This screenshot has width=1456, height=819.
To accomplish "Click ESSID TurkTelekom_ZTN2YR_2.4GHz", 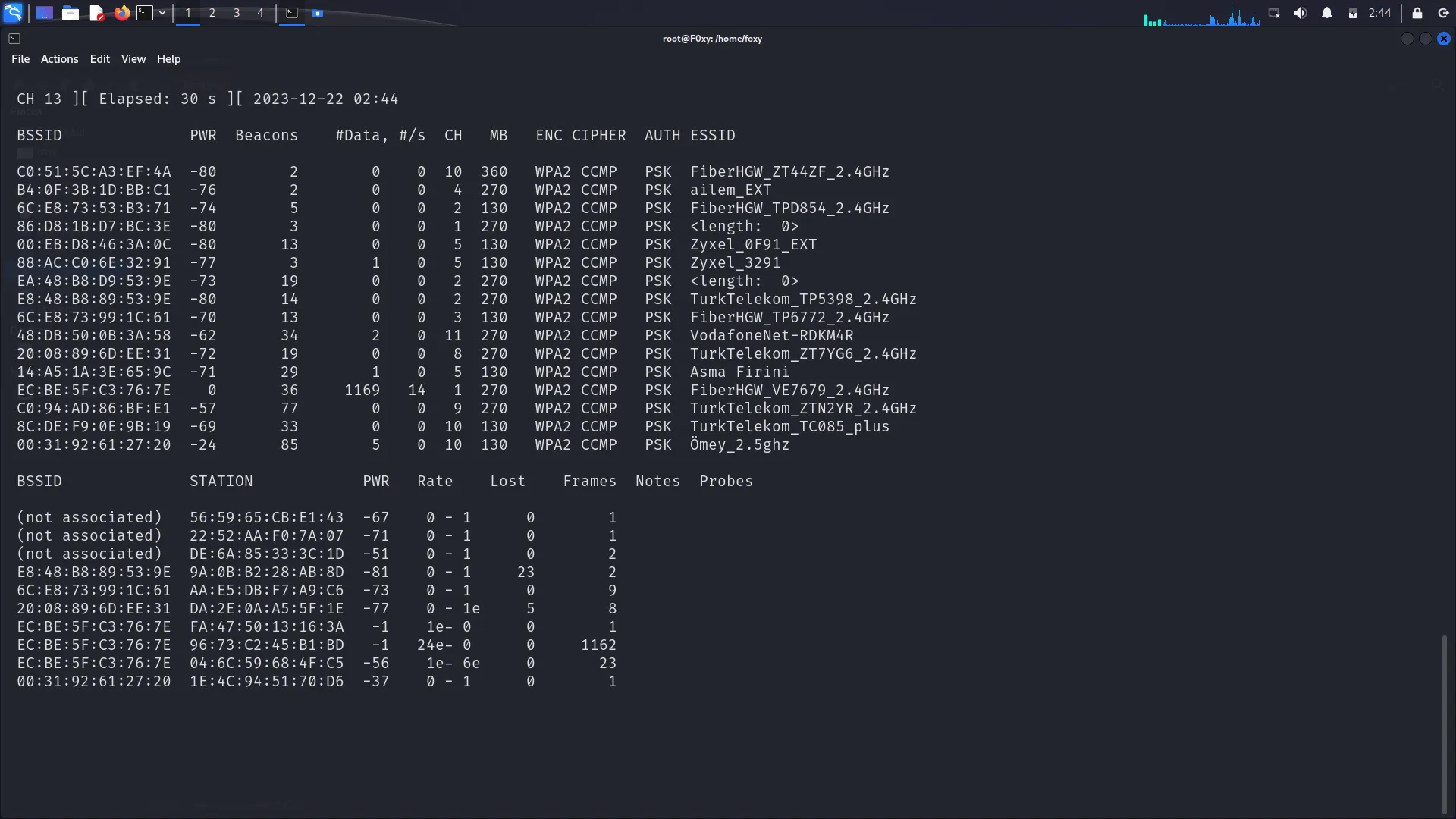I will (803, 409).
